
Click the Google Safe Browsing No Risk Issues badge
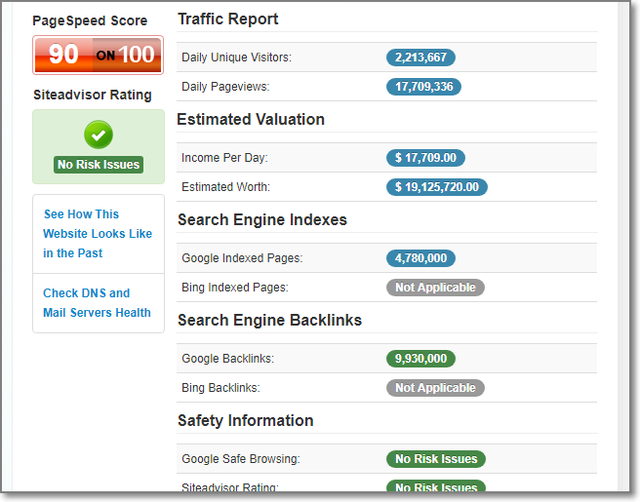coord(436,459)
